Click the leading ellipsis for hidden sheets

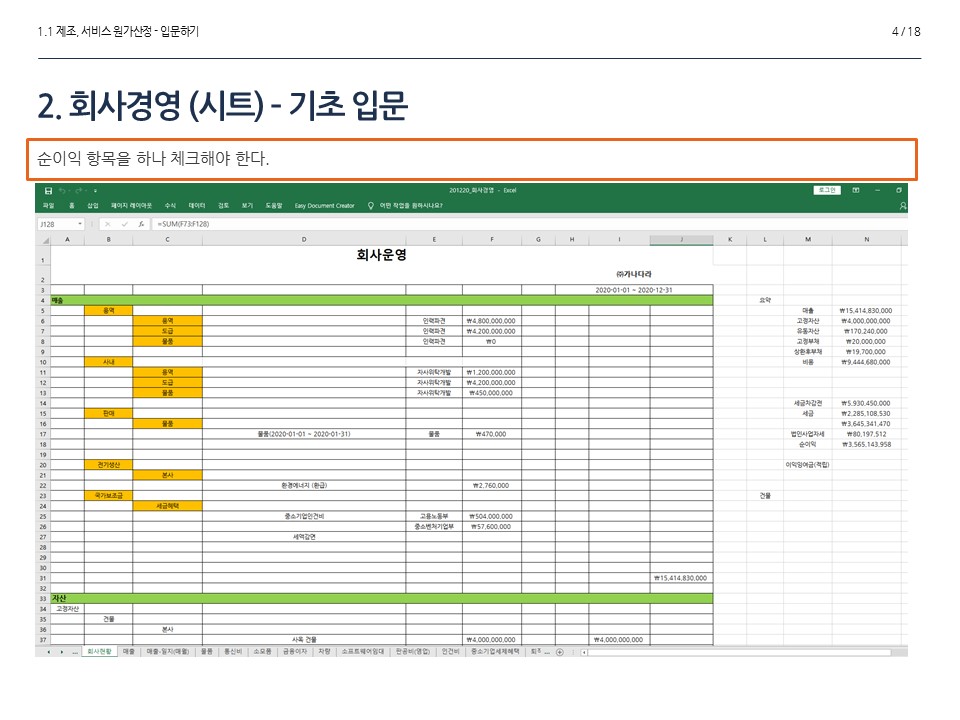pyautogui.click(x=75, y=652)
